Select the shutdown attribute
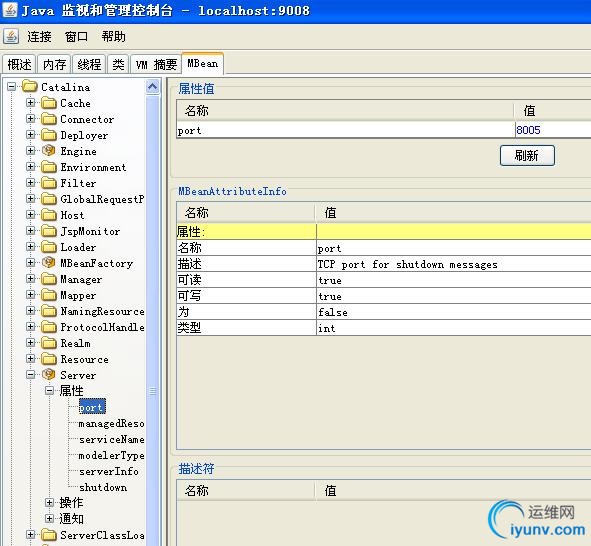This screenshot has height=546, width=591. pyautogui.click(x=103, y=487)
